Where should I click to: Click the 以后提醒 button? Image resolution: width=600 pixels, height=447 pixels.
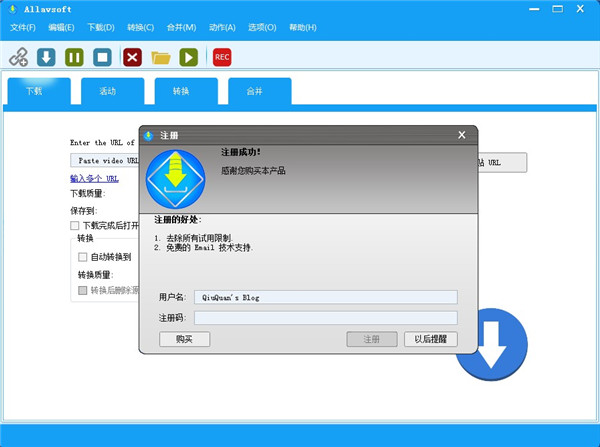431,339
